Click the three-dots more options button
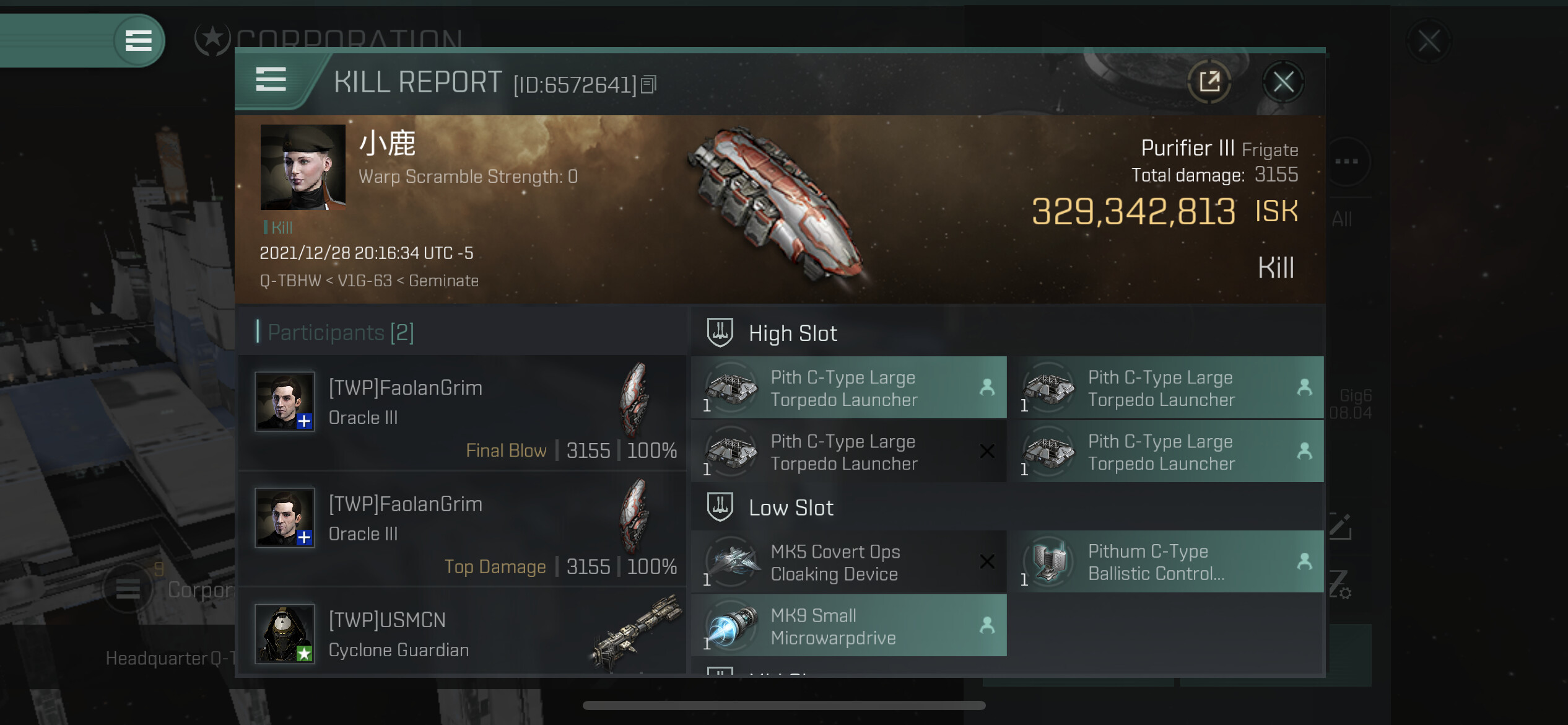The image size is (1568, 725). click(1346, 161)
